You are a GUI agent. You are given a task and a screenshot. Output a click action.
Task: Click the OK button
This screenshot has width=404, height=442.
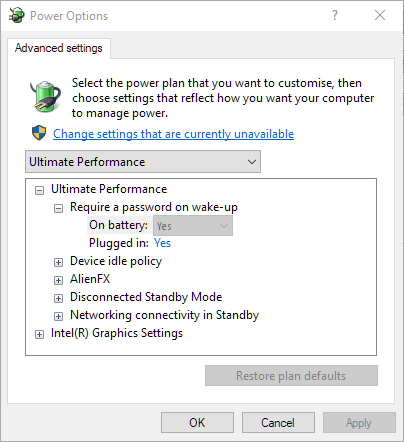197,423
